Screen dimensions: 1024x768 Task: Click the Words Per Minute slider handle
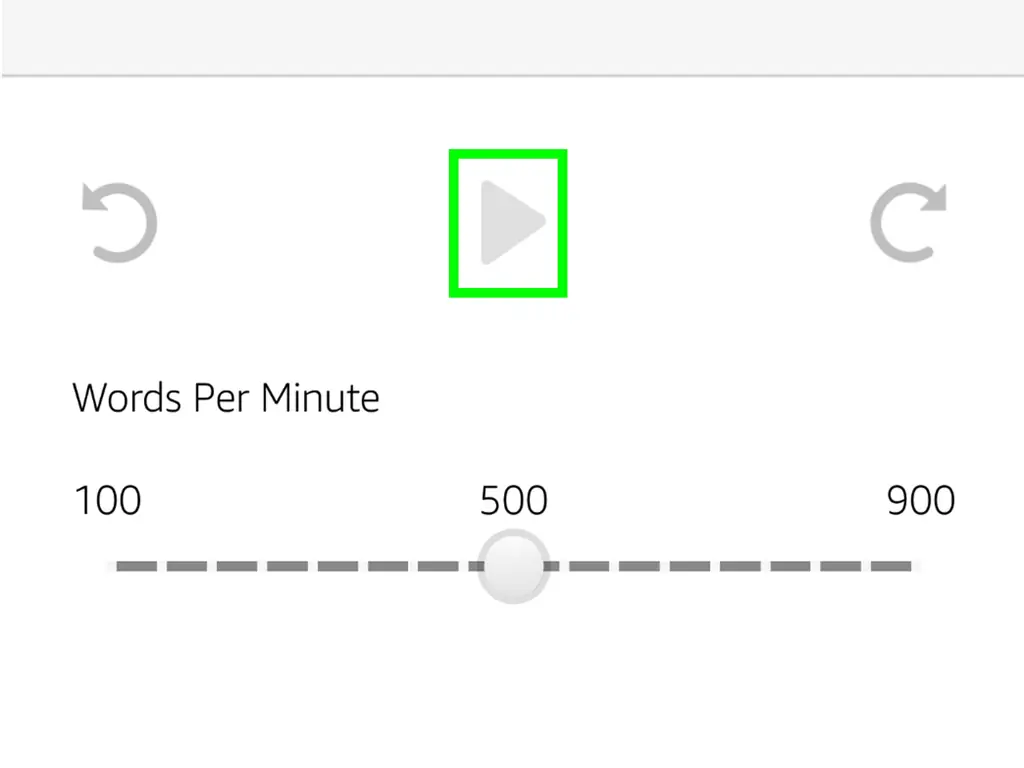pos(513,566)
